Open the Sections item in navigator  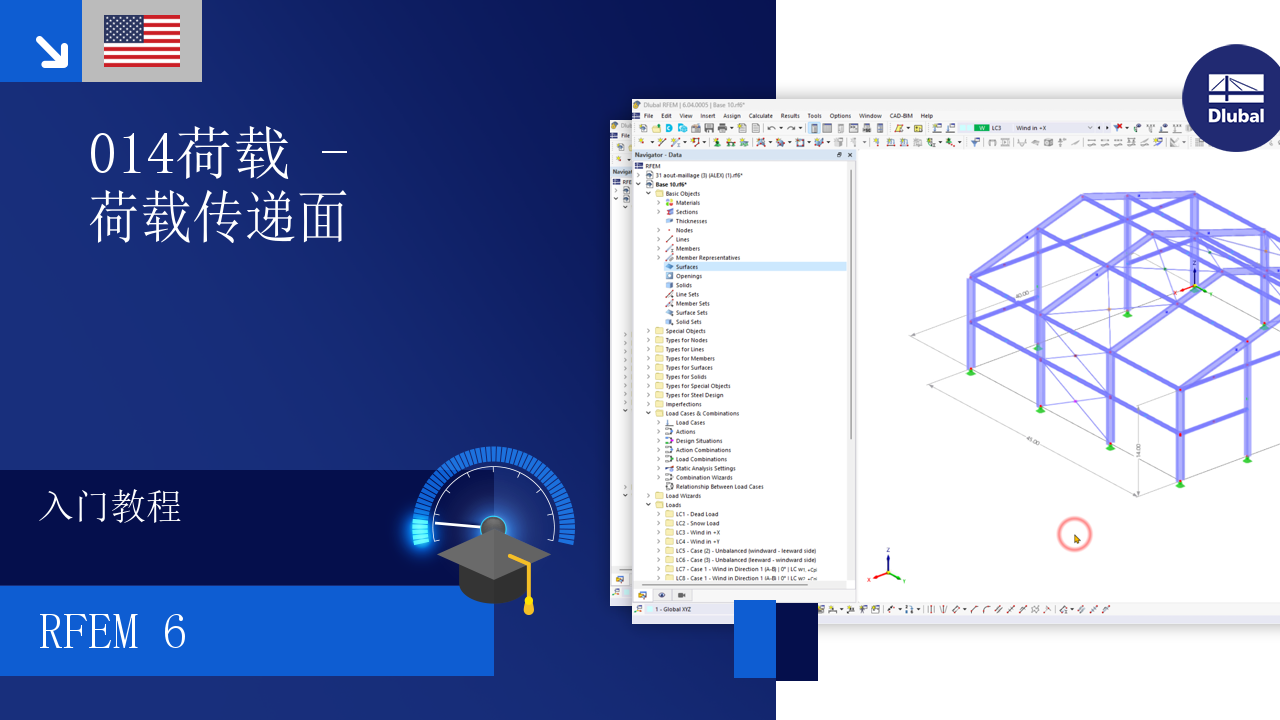point(688,211)
